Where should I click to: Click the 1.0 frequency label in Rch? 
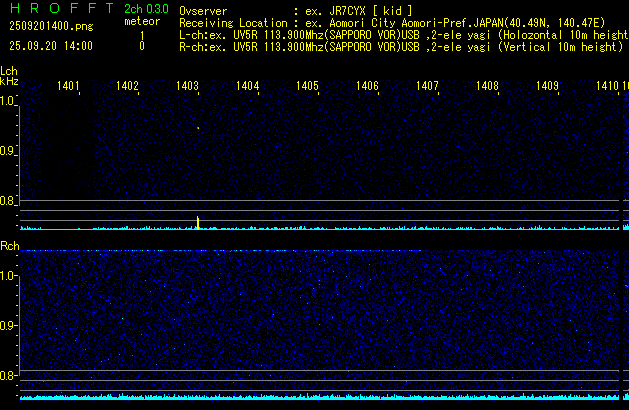coord(8,275)
